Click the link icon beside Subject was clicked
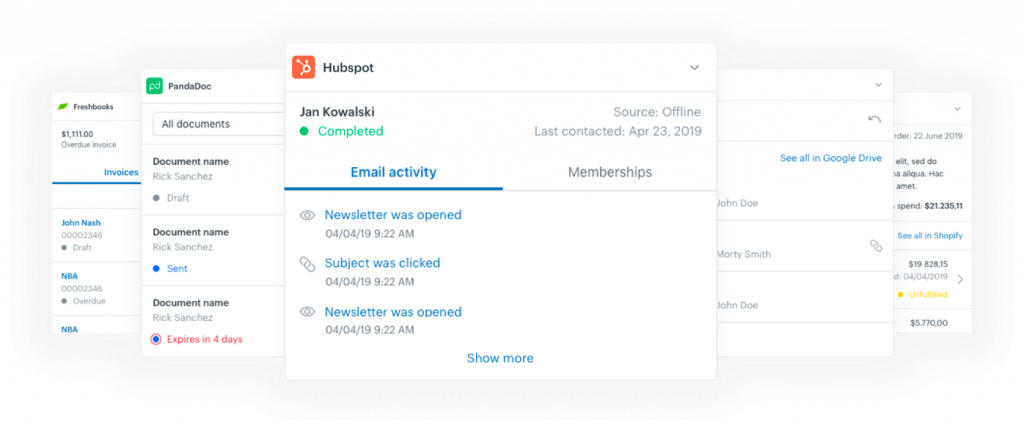Image resolution: width=1024 pixels, height=431 pixels. click(307, 264)
